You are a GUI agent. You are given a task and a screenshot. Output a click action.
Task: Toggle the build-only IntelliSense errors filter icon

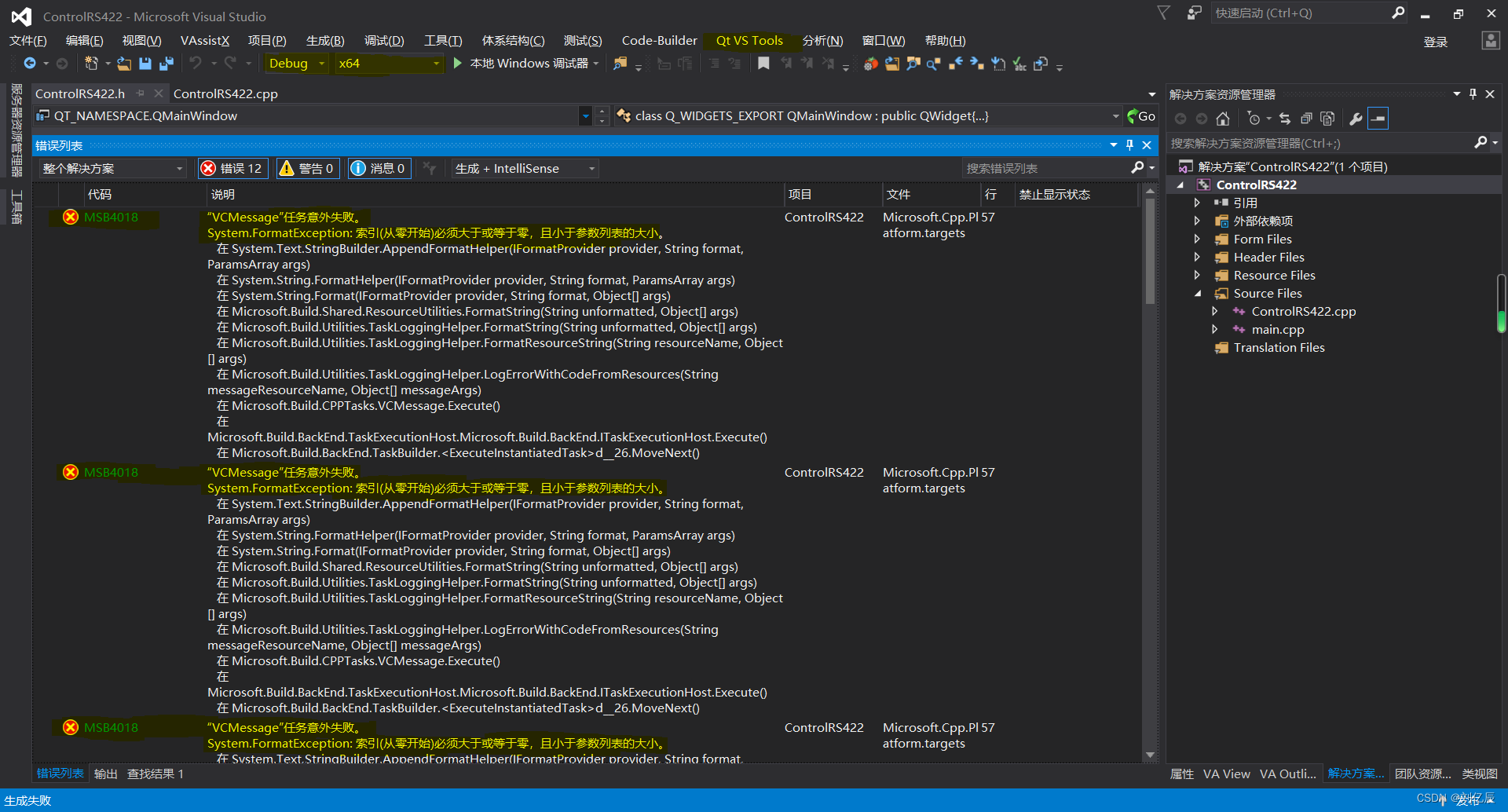coord(430,168)
